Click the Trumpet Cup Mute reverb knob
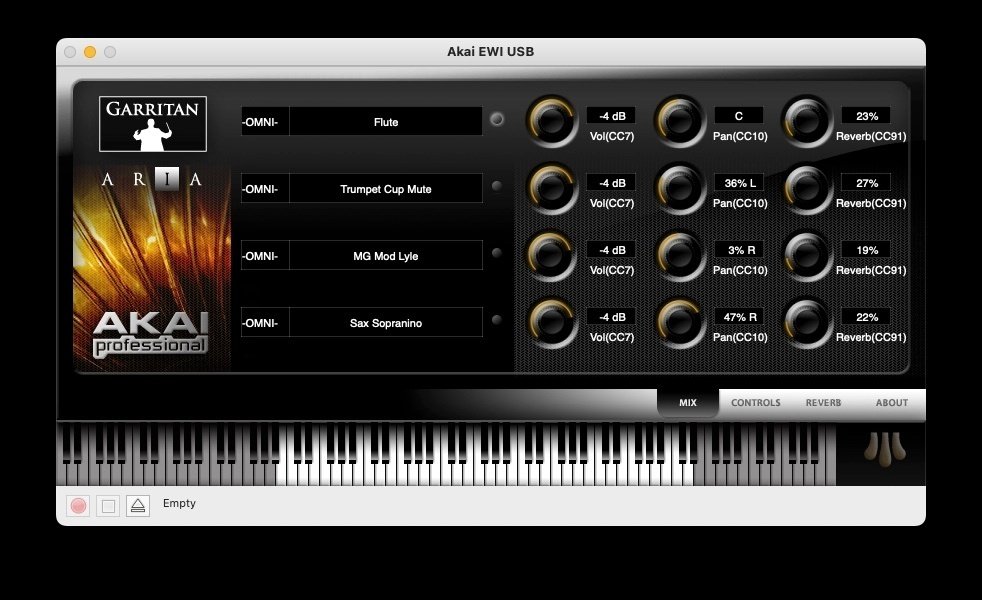The height and width of the screenshot is (600, 982). click(x=807, y=188)
